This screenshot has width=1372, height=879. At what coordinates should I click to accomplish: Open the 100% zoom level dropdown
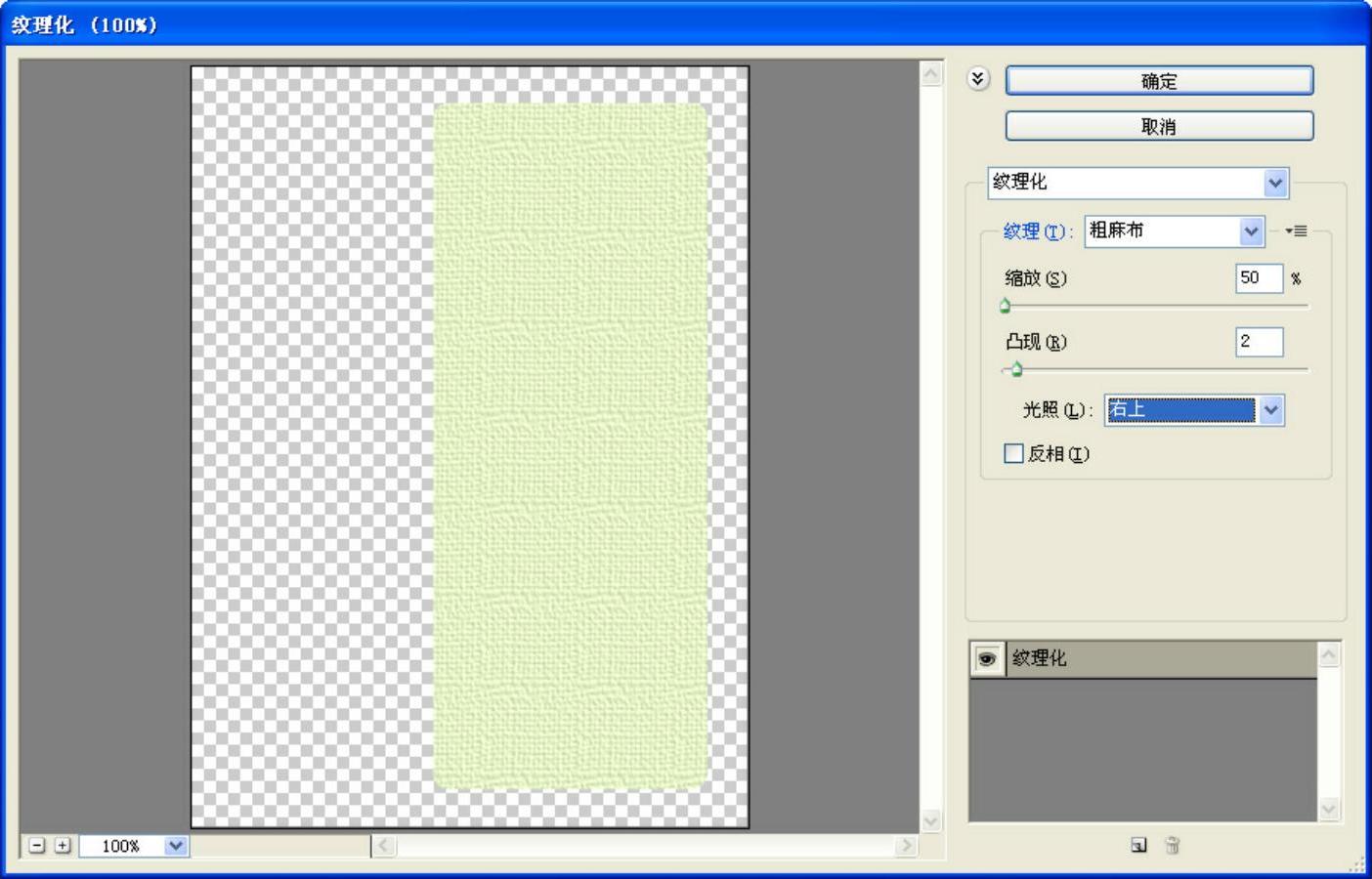[x=175, y=846]
